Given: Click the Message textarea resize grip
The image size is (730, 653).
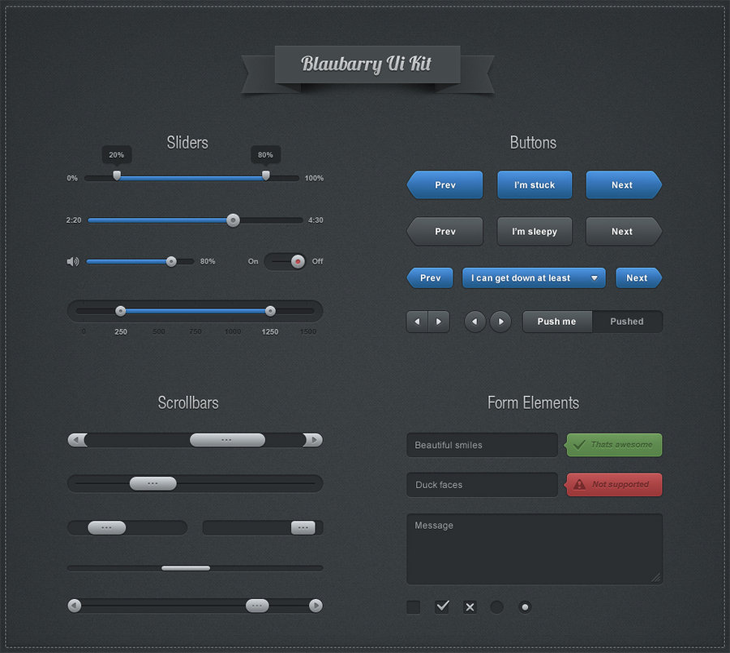Looking at the screenshot, I should coord(656,578).
